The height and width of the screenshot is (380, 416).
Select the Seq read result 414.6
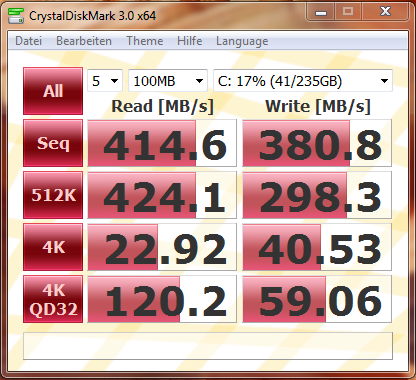[x=162, y=143]
